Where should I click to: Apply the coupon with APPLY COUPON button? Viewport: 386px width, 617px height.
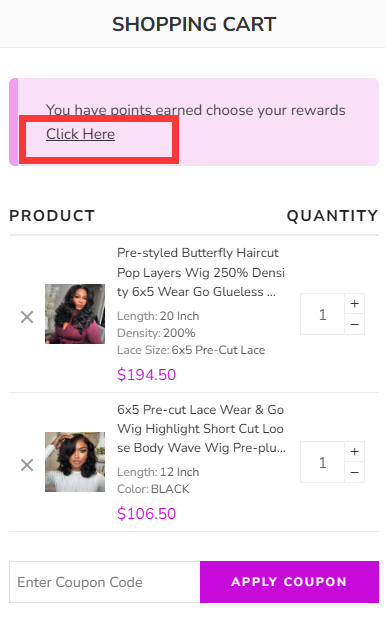(x=289, y=582)
